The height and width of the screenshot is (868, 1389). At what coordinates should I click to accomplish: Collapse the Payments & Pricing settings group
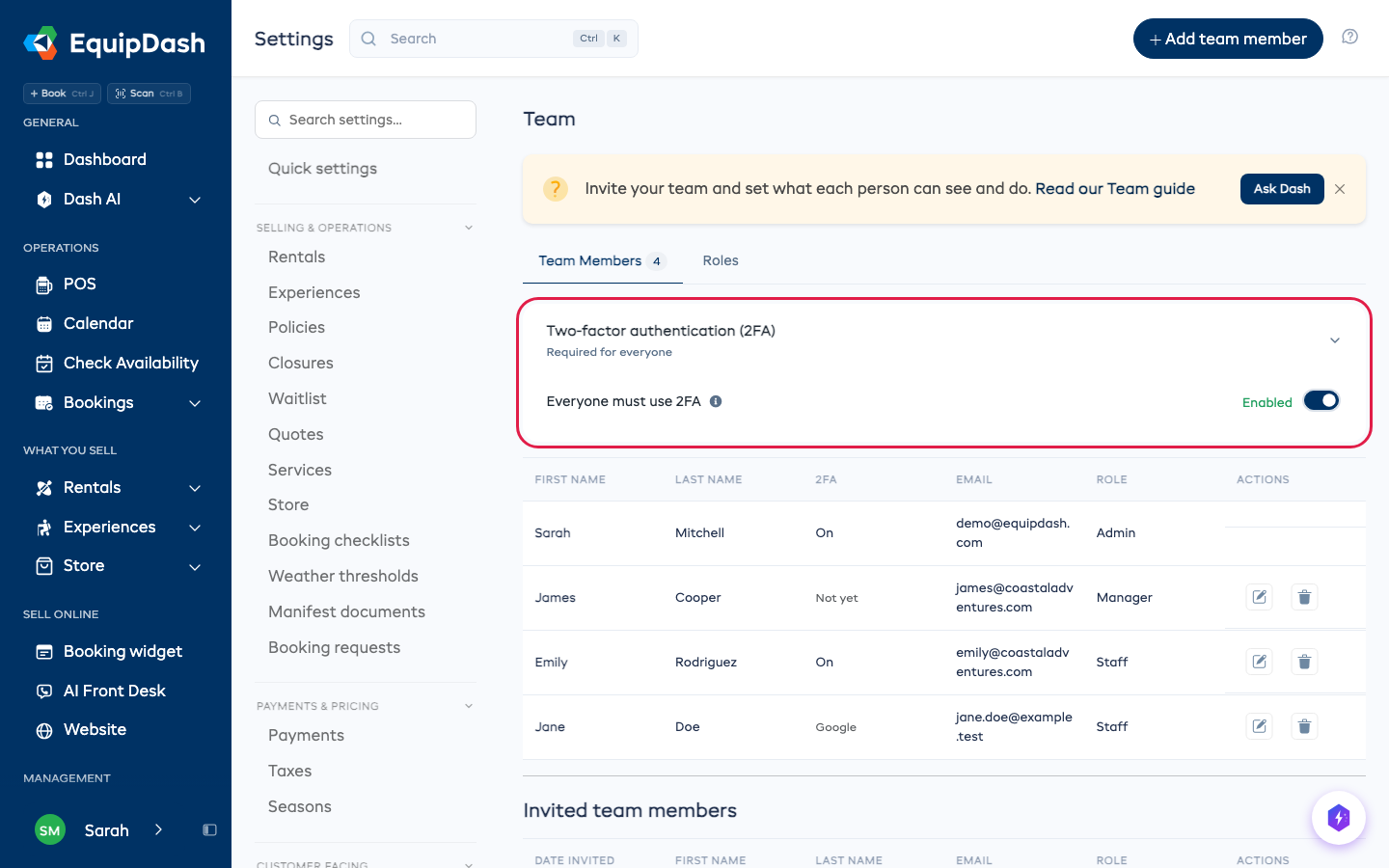pos(469,706)
